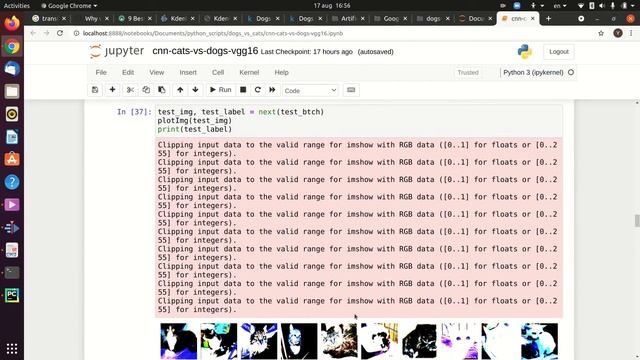Screen dimensions: 640x360
Task: Restart the kernel icon
Action: coord(258,90)
